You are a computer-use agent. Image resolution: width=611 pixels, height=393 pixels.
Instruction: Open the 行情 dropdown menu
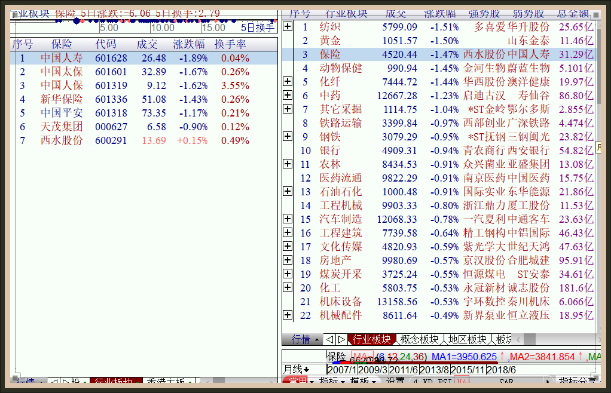tap(306, 339)
